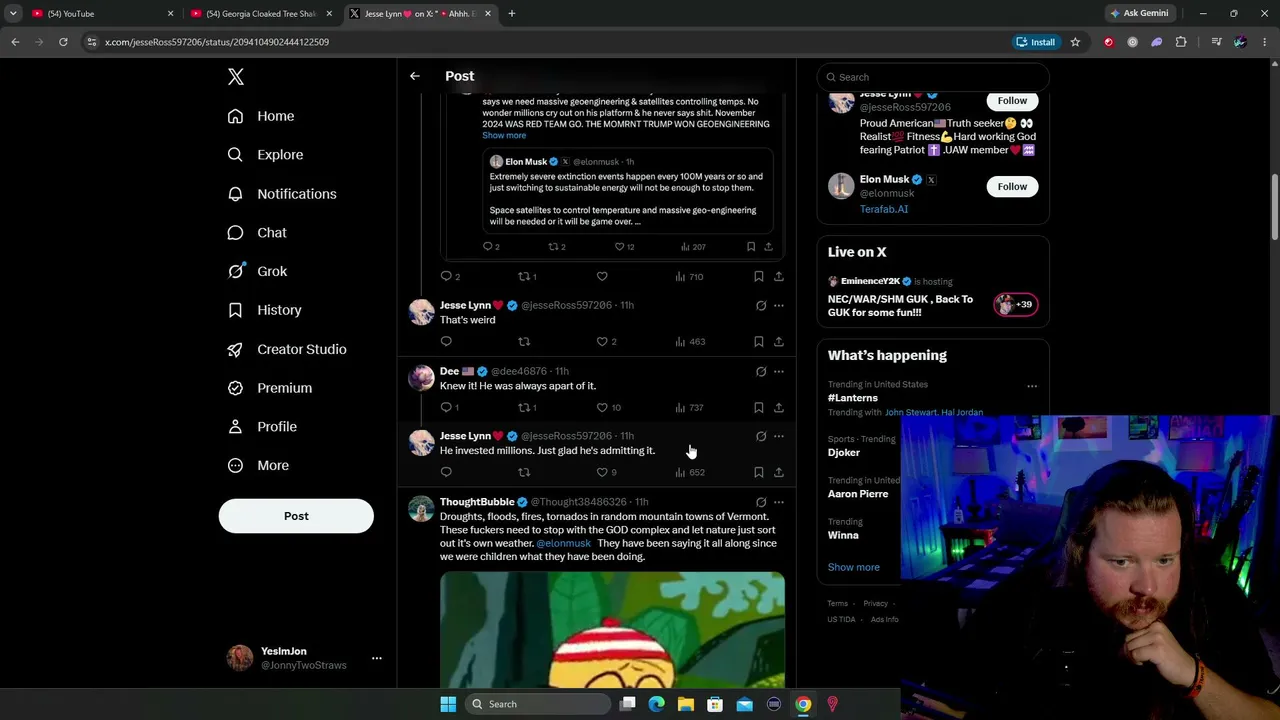This screenshot has height=720, width=1280.
Task: Share the "That's weird" post
Action: 779,342
